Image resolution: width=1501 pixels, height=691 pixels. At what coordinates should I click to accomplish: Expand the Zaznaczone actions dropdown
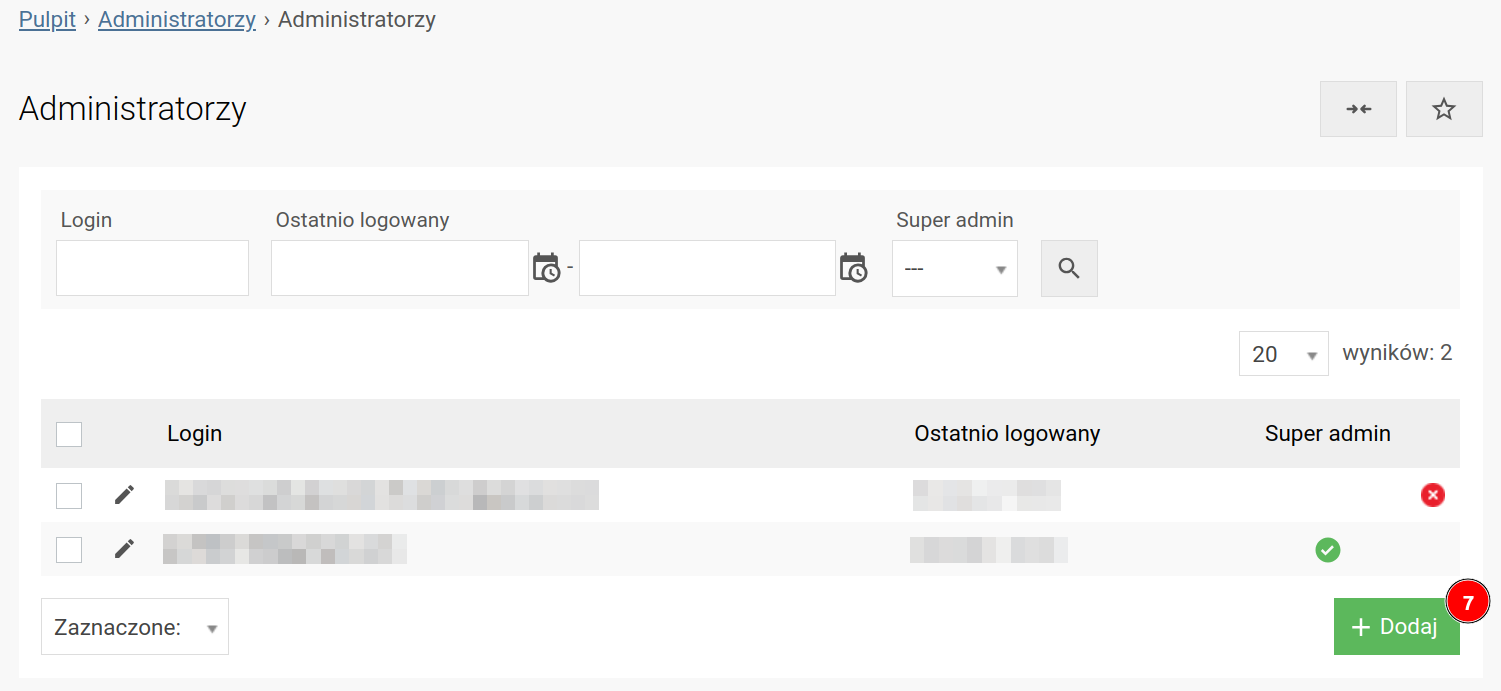tap(135, 627)
